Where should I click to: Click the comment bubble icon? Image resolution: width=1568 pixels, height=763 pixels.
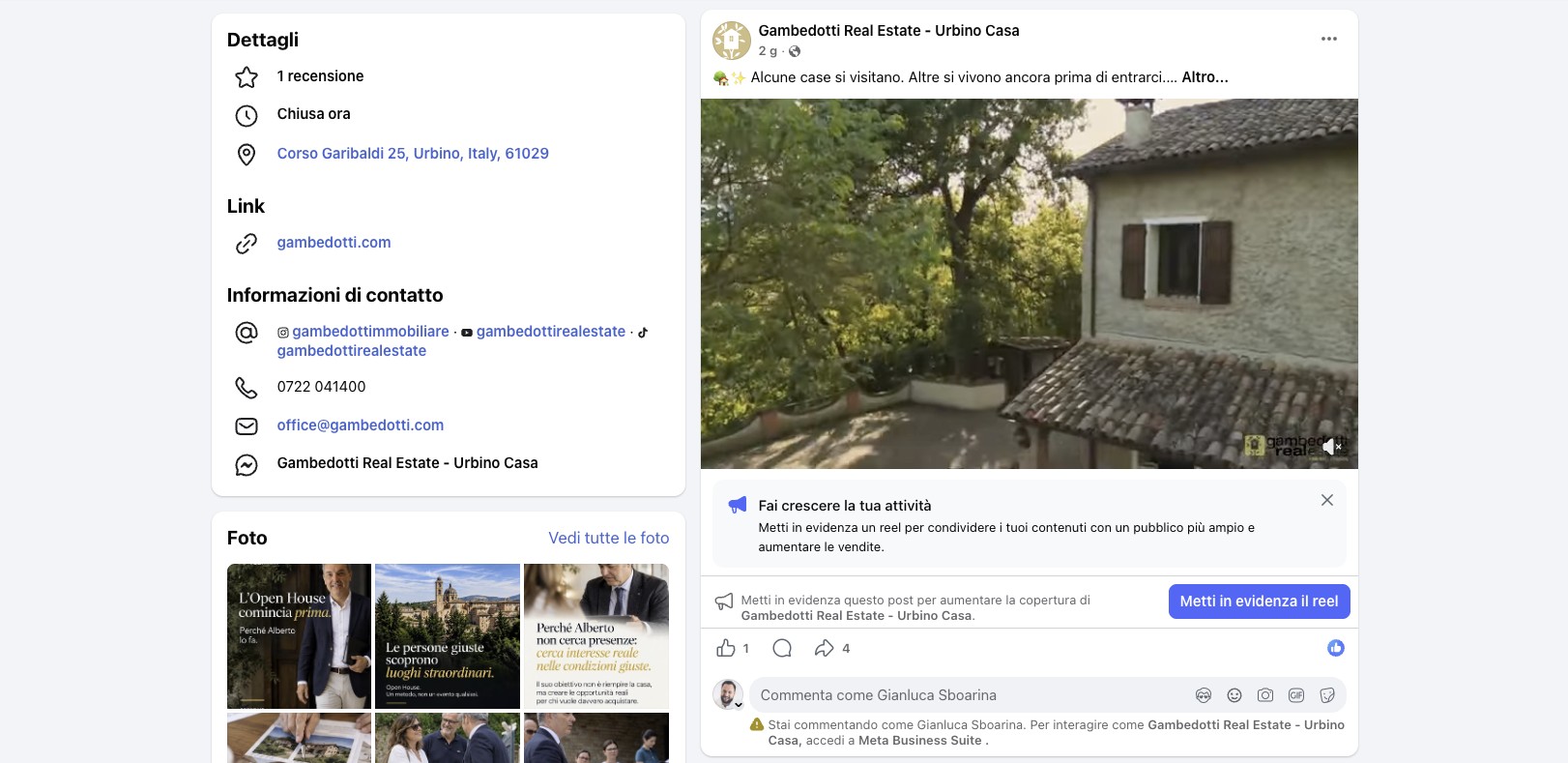click(x=783, y=648)
